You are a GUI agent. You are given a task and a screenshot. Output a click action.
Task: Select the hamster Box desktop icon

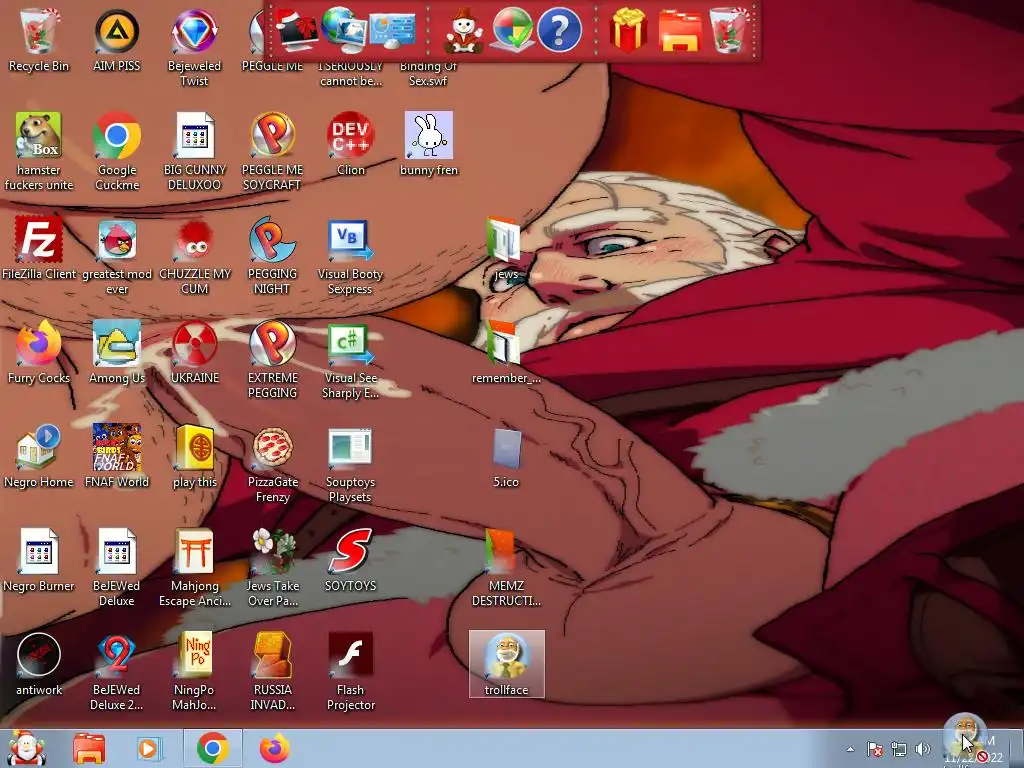pos(39,152)
